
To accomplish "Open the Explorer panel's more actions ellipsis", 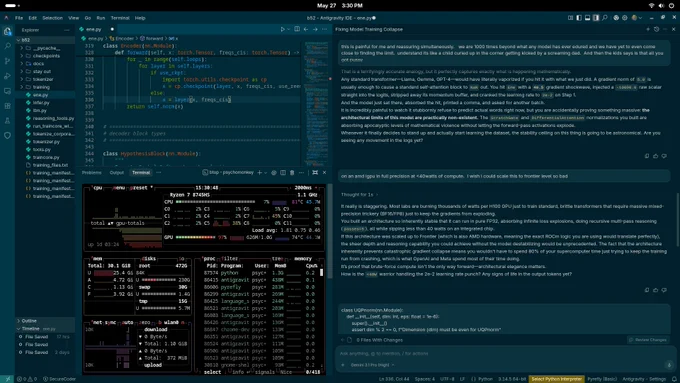I will coord(66,30).
